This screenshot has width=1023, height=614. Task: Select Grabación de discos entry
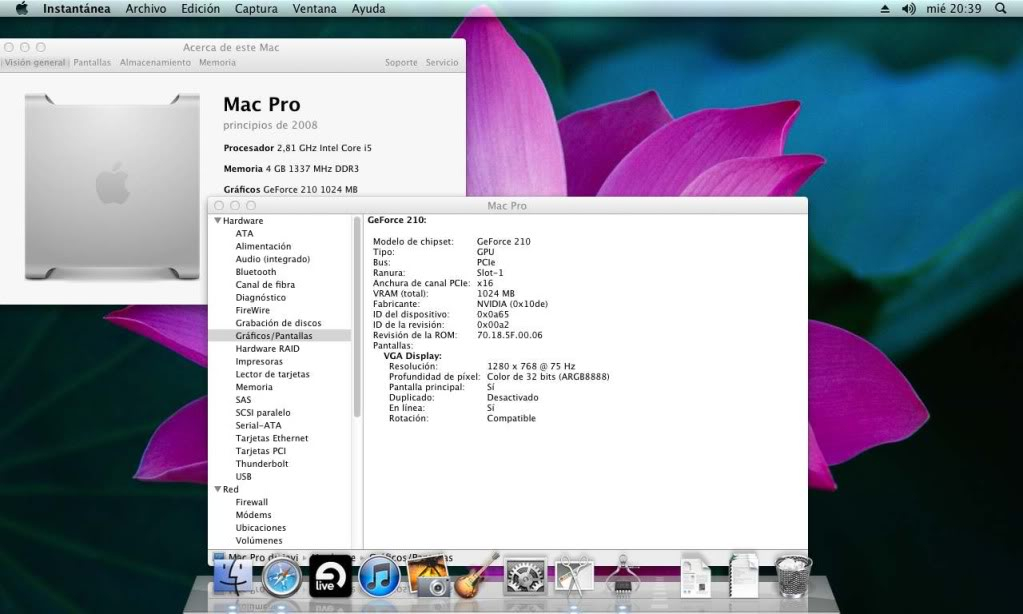coord(278,323)
